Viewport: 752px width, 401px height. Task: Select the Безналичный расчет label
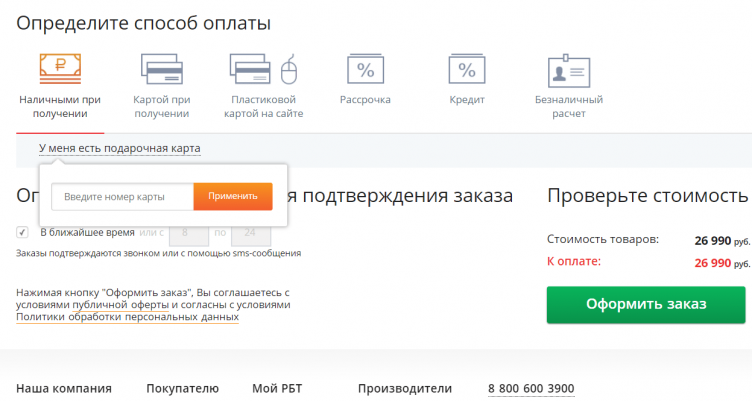pos(569,106)
